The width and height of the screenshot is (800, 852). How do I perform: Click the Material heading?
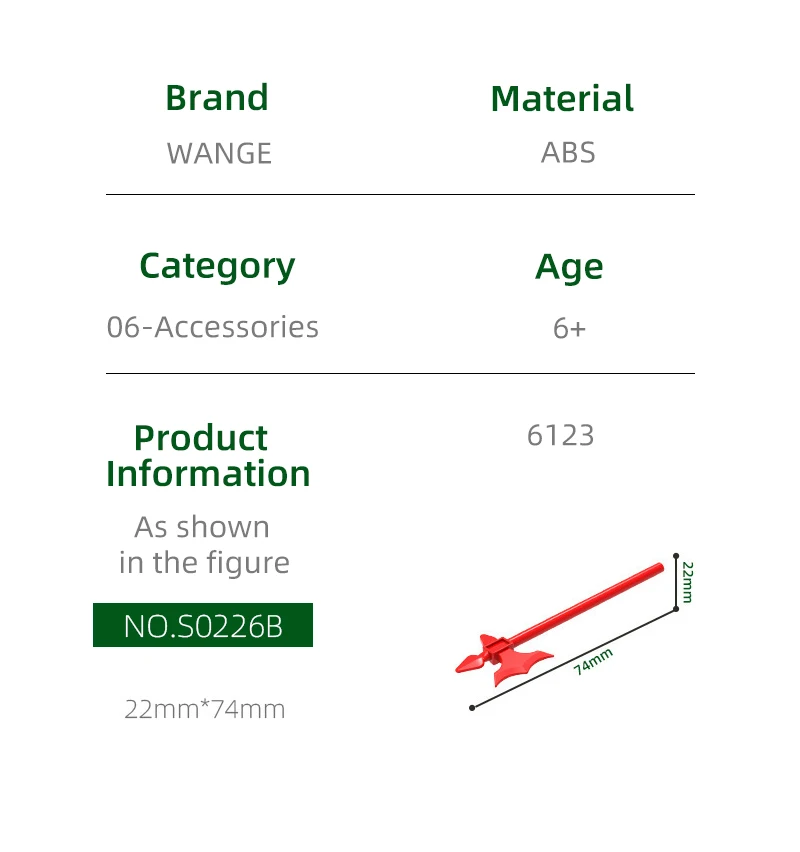pyautogui.click(x=562, y=99)
